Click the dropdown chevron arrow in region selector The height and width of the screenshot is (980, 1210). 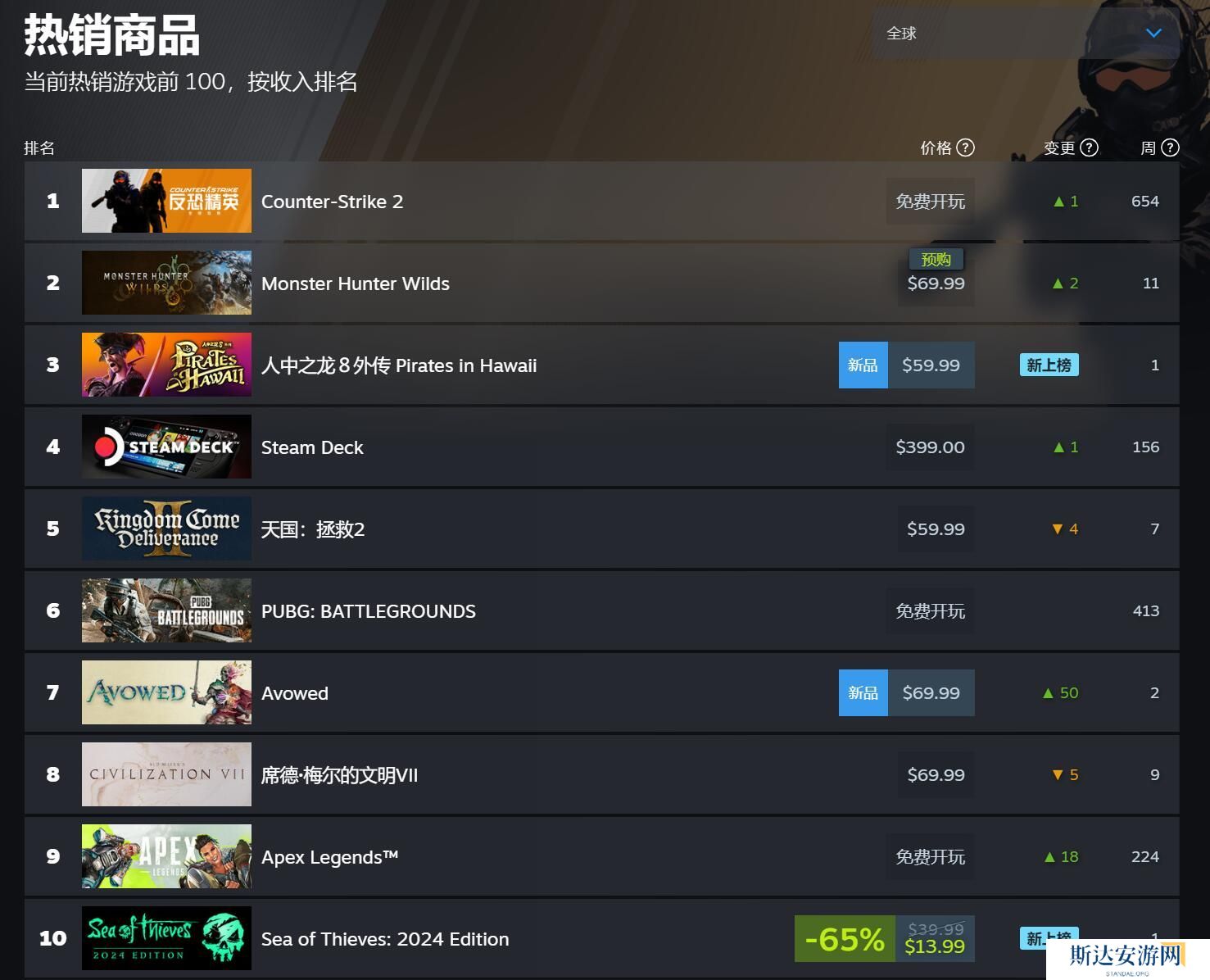tap(1153, 33)
